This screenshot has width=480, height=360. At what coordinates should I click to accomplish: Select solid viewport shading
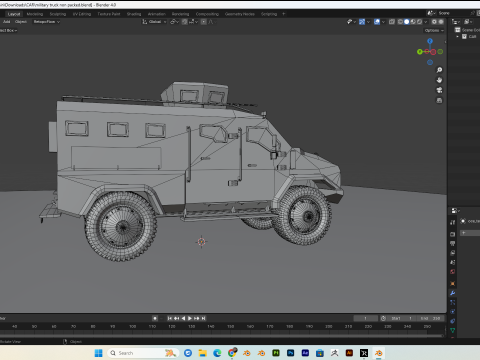(407, 22)
